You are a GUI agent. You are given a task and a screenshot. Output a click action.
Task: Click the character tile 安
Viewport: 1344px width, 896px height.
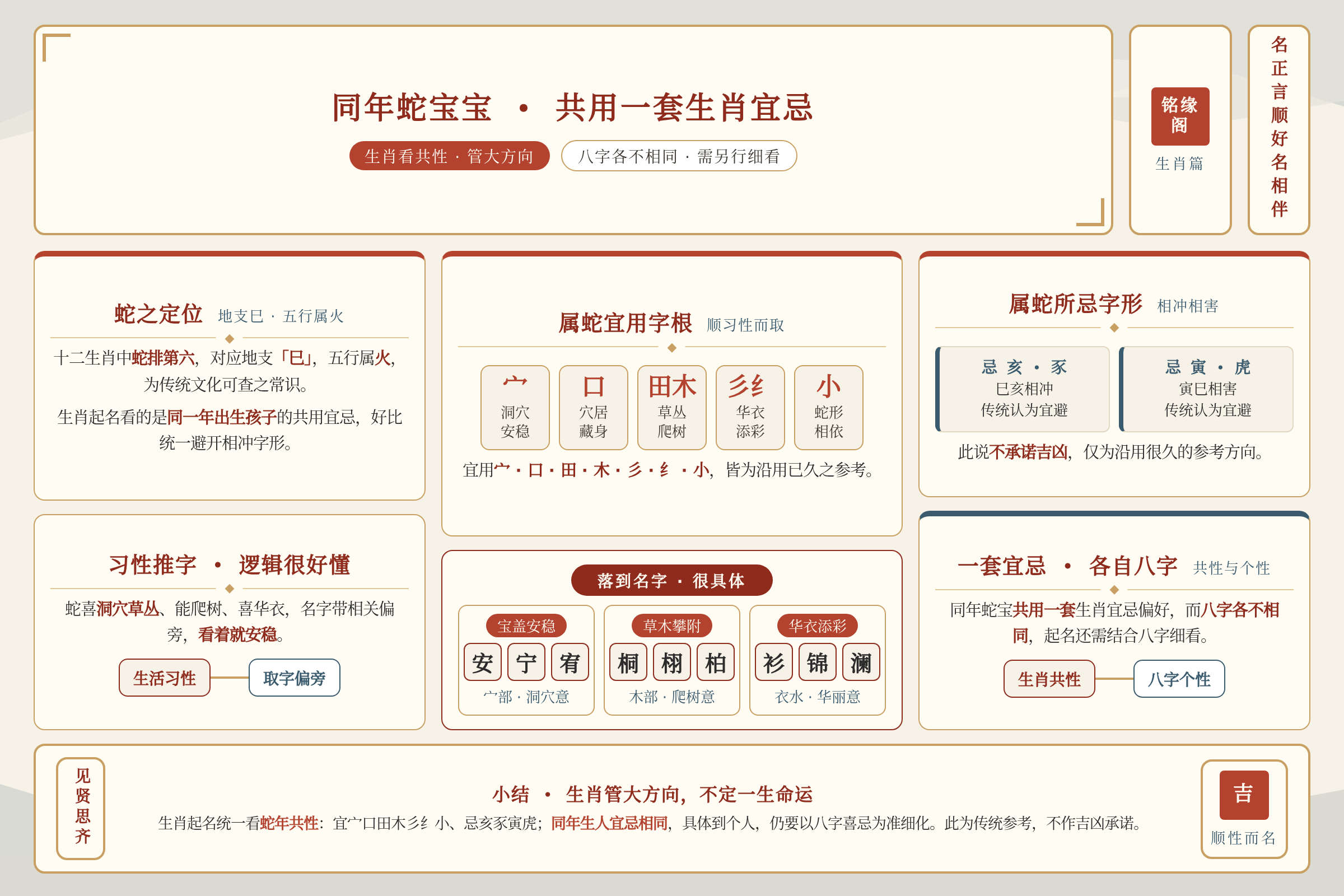pos(482,662)
